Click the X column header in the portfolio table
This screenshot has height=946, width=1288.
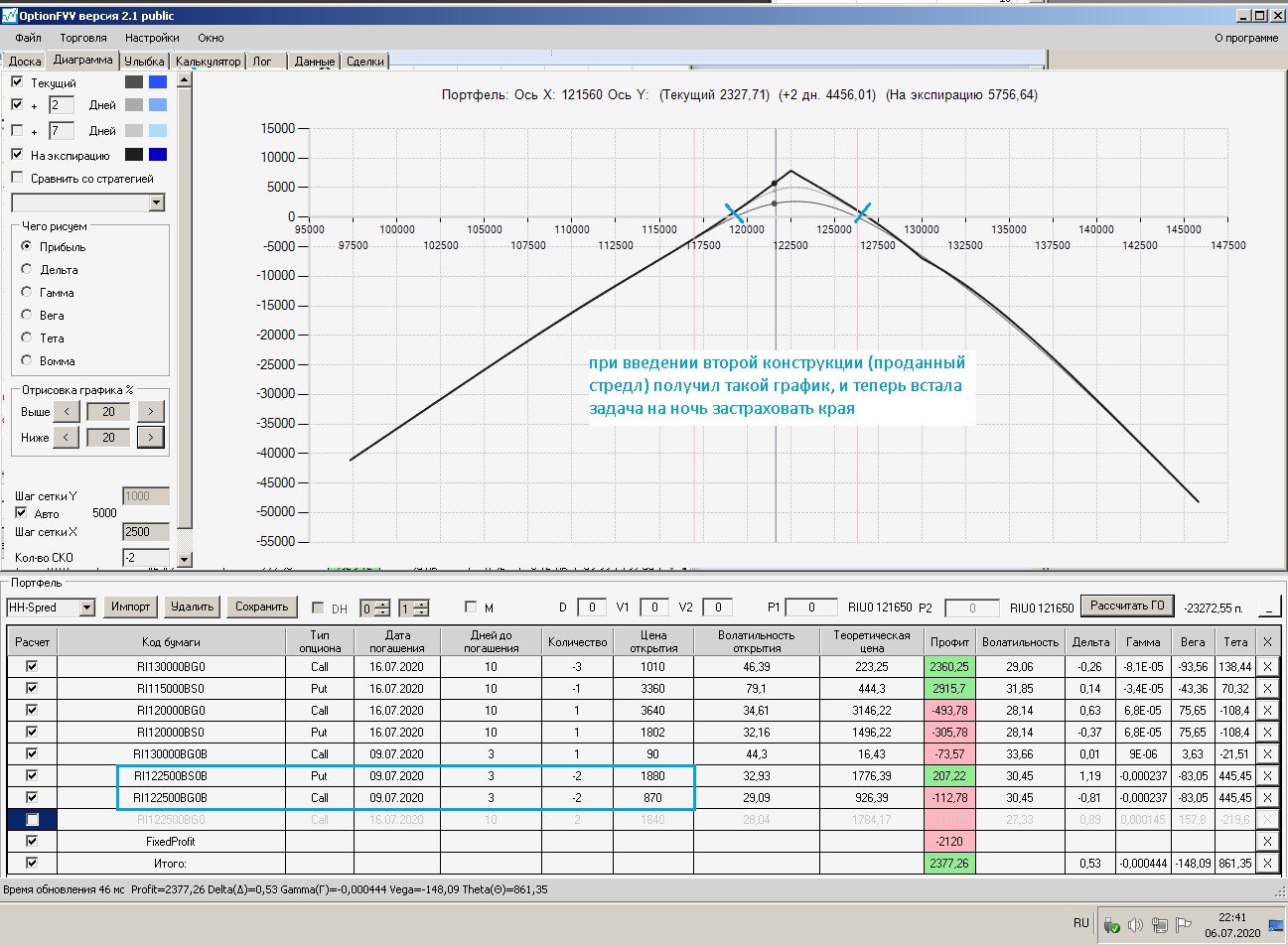click(1267, 641)
